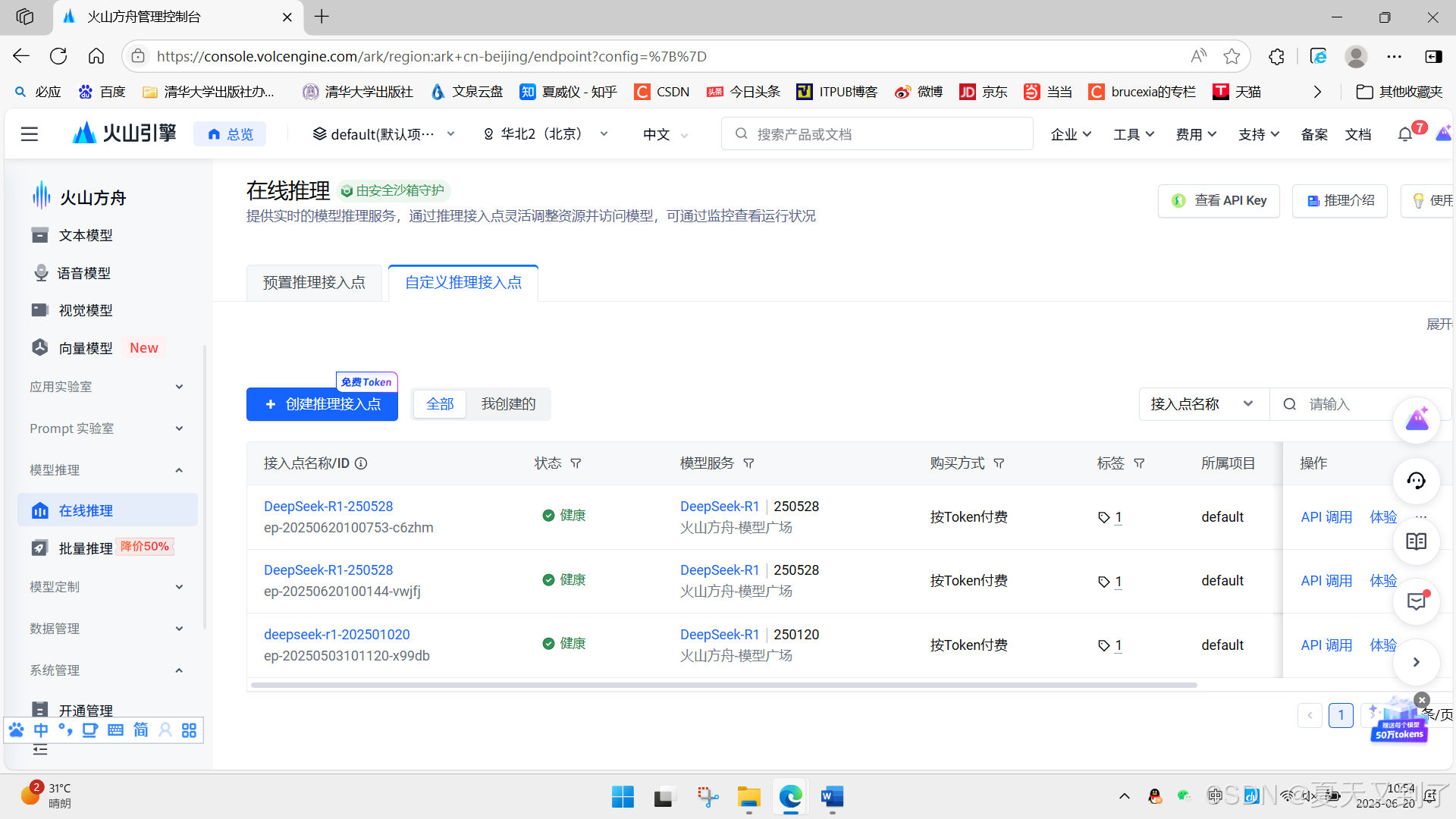The width and height of the screenshot is (1456, 819).
Task: Open the 接入点名称 search type dropdown
Action: point(1202,404)
